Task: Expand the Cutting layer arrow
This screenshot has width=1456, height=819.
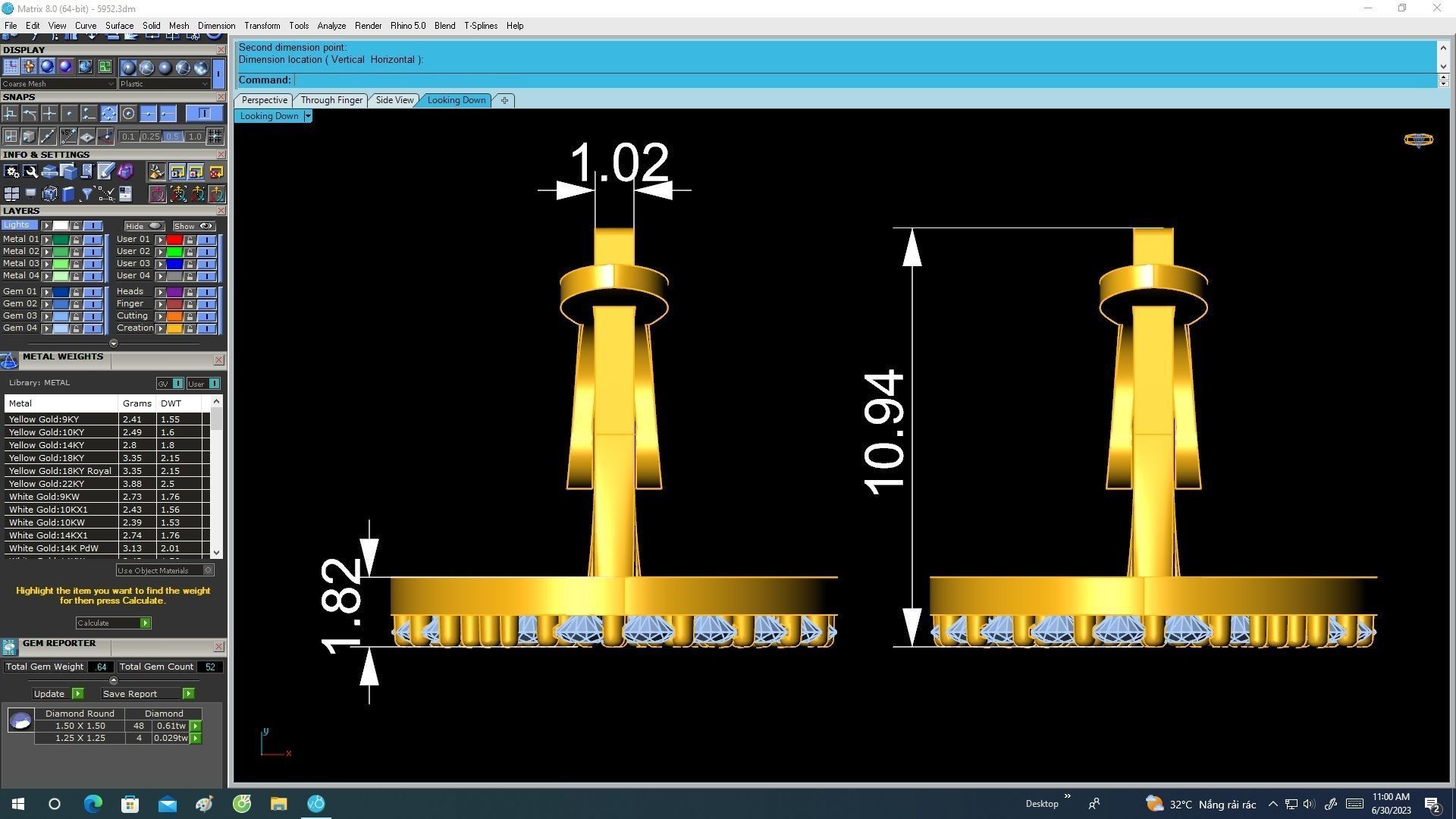Action: (x=160, y=316)
